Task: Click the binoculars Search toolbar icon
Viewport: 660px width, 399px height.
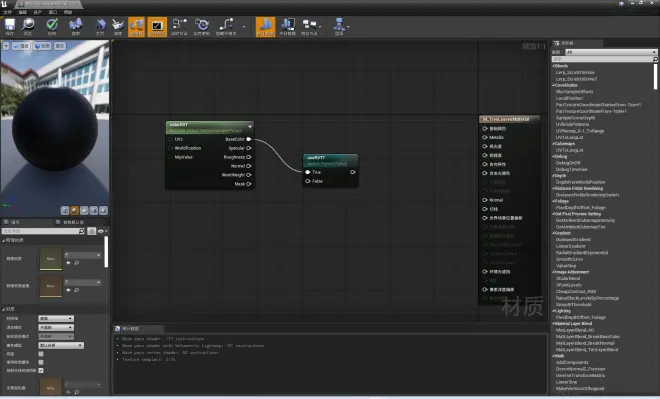Action: (x=76, y=27)
